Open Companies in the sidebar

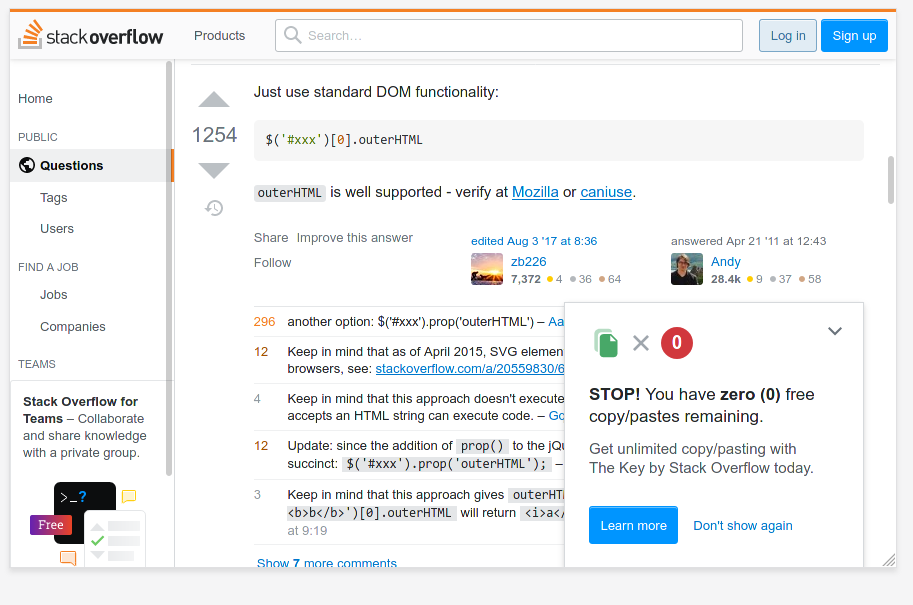tap(73, 327)
